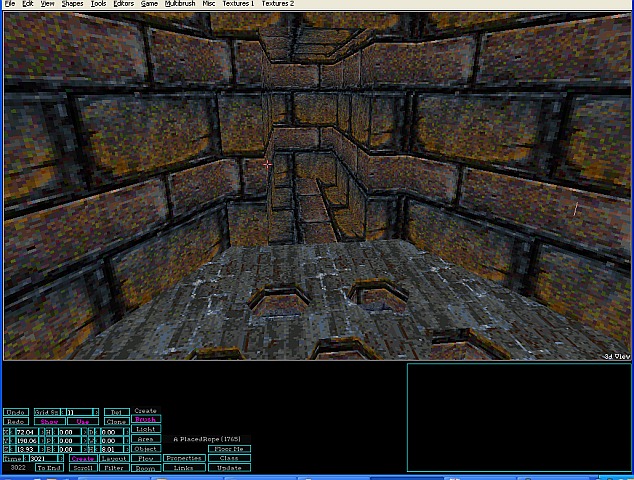Toggle the Use grid option
The height and width of the screenshot is (480, 634).
point(83,421)
